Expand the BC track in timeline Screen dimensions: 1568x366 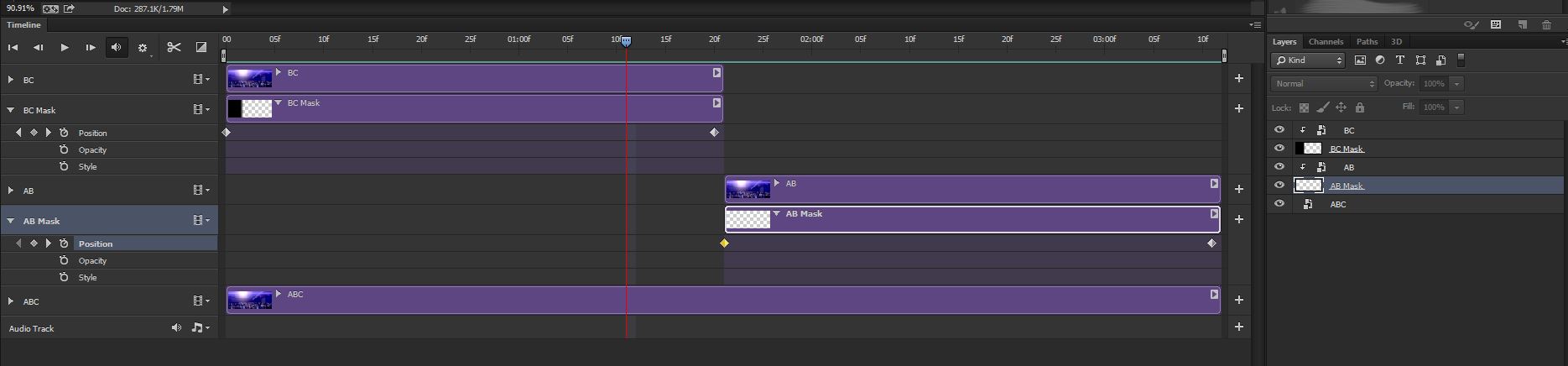click(x=11, y=80)
